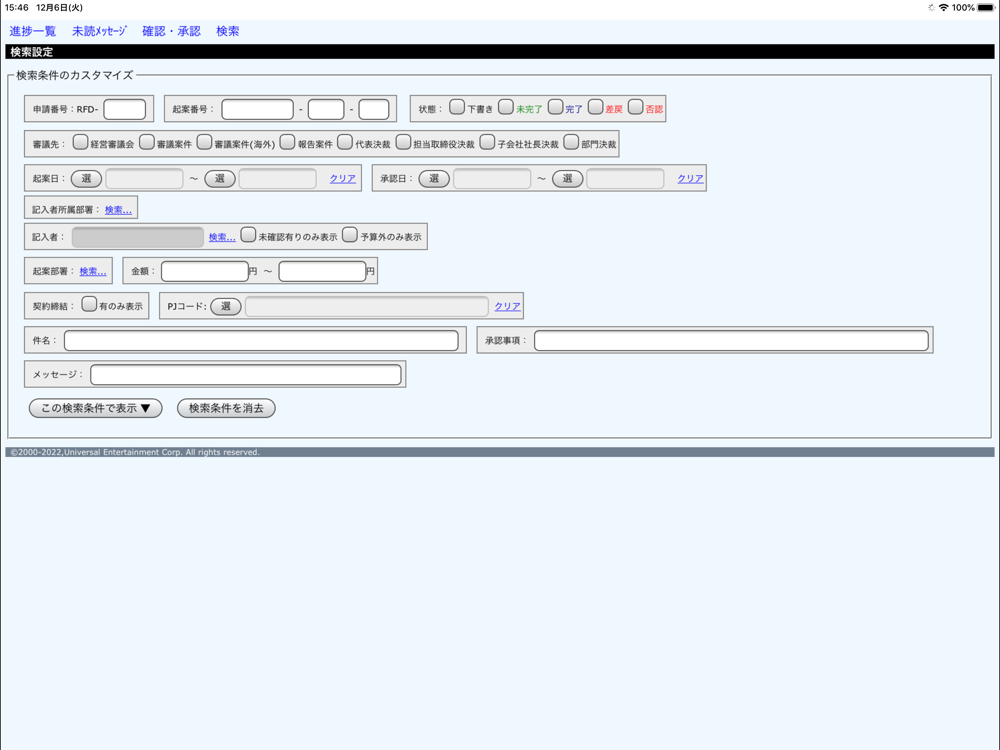Click 起案日 start date 選 button
1000x750 pixels.
pos(86,179)
